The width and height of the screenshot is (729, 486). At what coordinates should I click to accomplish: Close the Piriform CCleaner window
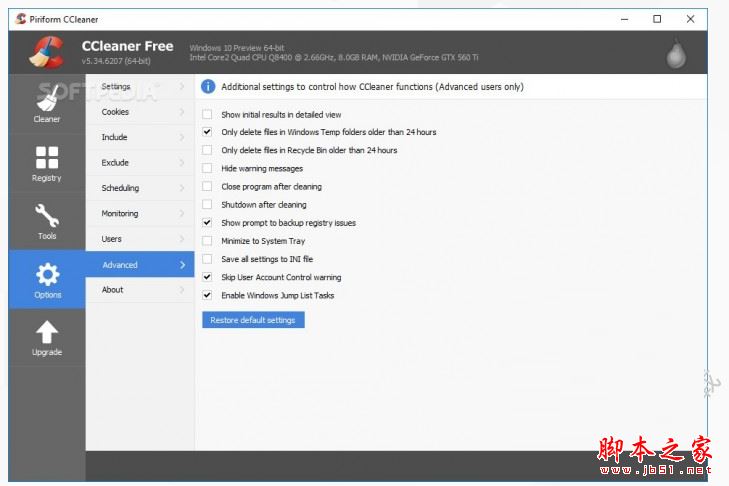point(690,19)
